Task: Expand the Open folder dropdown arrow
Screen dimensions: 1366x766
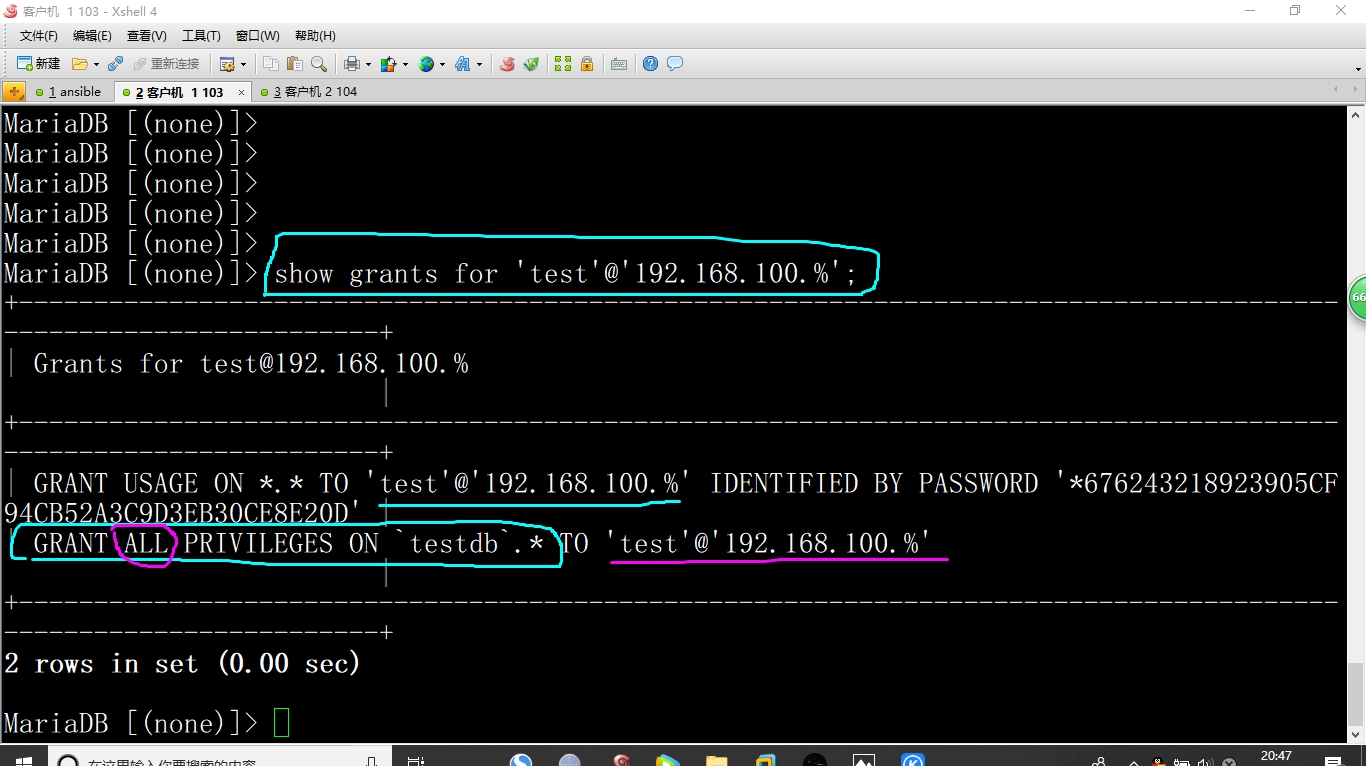Action: pos(96,64)
